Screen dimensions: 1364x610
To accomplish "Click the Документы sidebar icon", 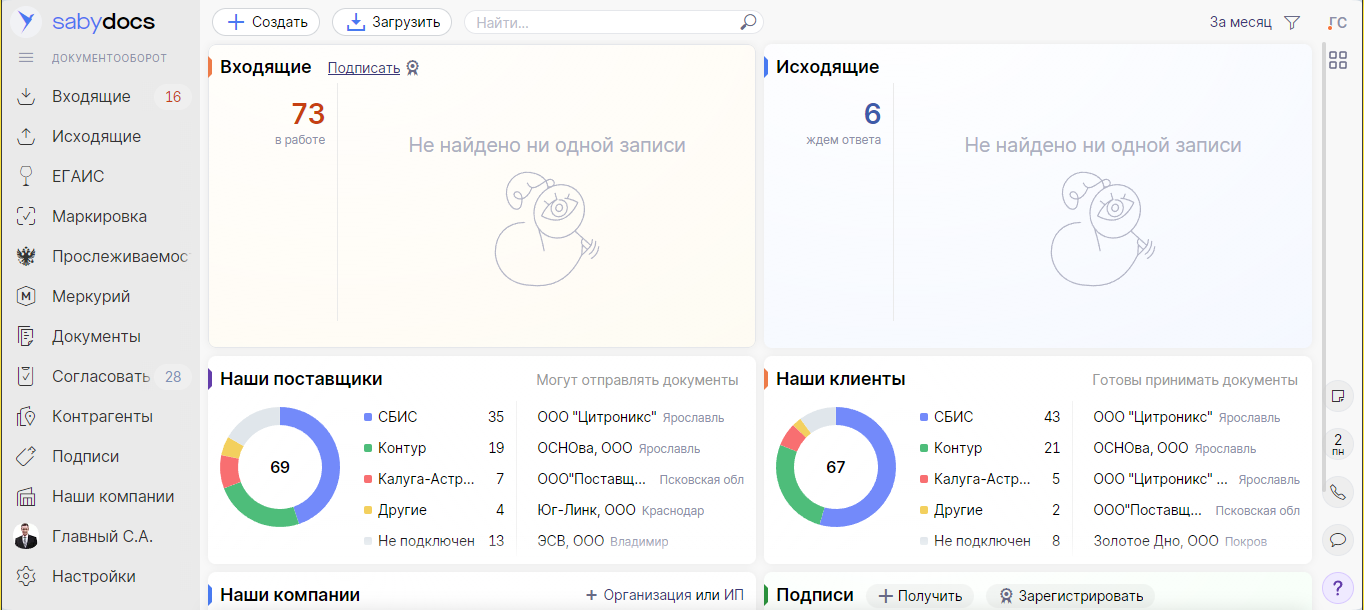I will [27, 337].
